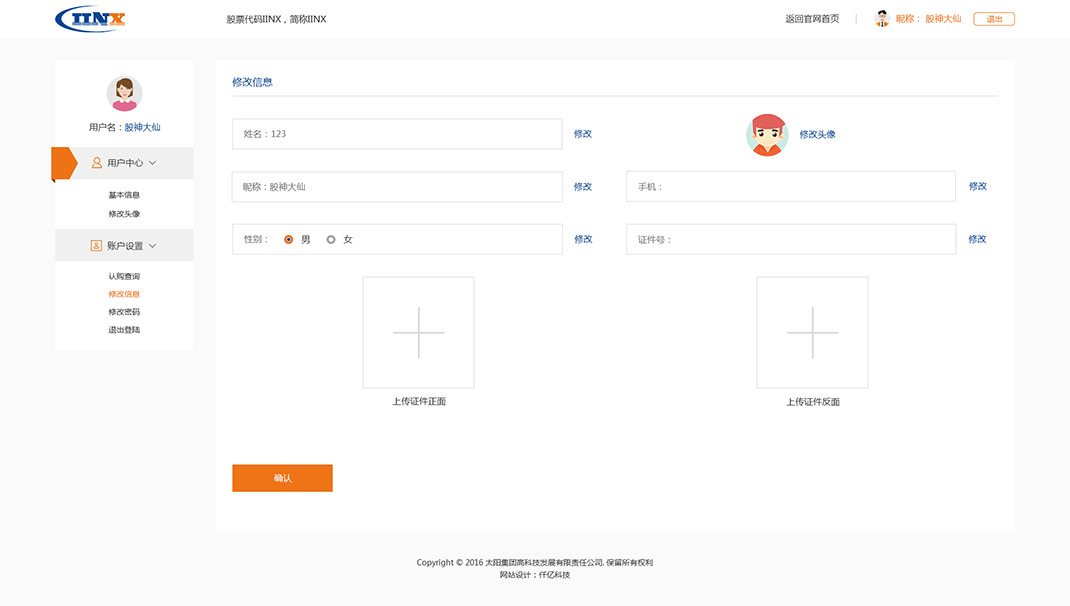1070x606 pixels.
Task: Click the 账户设置 icon in sidebar
Action: coord(97,246)
